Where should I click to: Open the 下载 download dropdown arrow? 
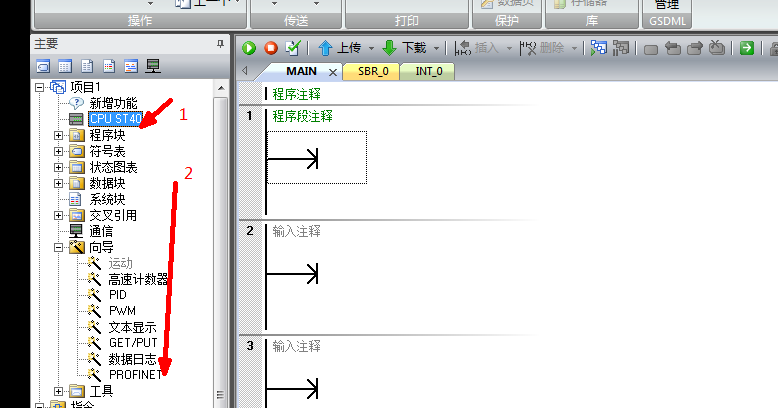(x=437, y=48)
